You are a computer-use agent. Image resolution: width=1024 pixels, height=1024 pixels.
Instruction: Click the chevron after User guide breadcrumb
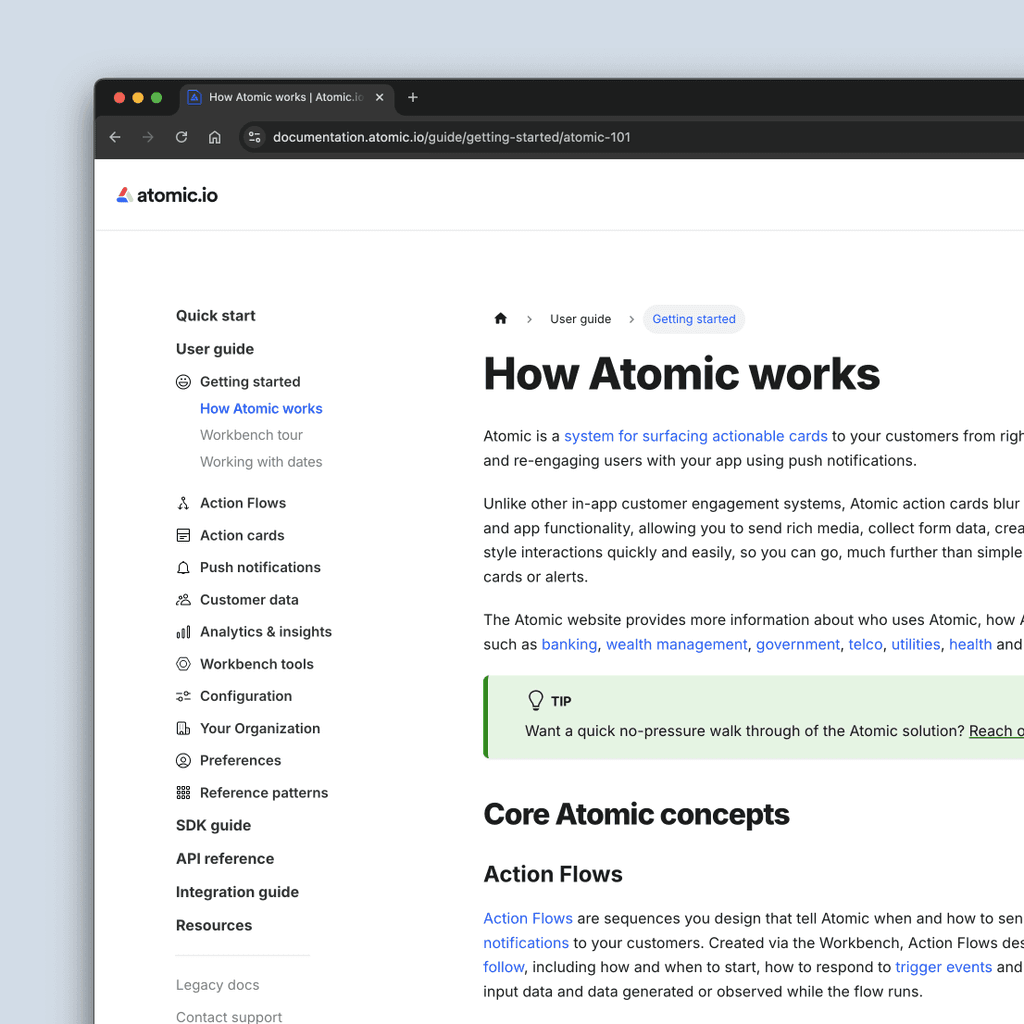click(631, 318)
